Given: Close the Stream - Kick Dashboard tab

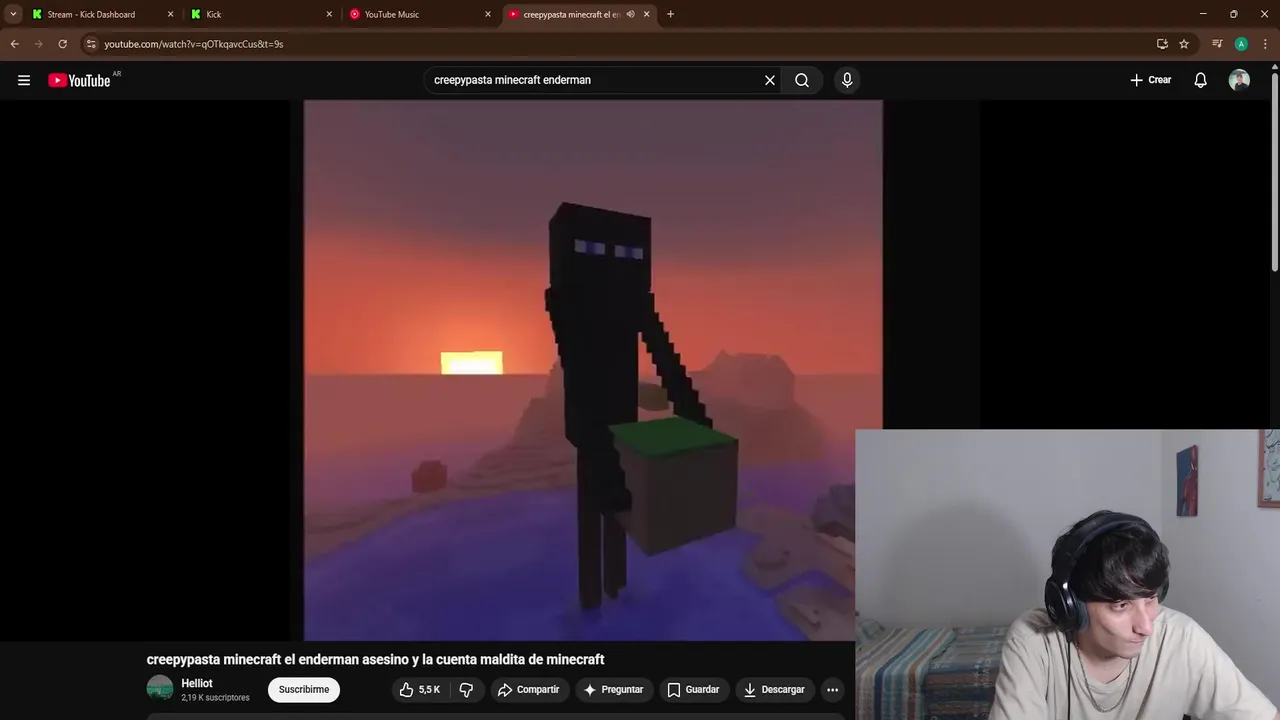Looking at the screenshot, I should point(170,14).
